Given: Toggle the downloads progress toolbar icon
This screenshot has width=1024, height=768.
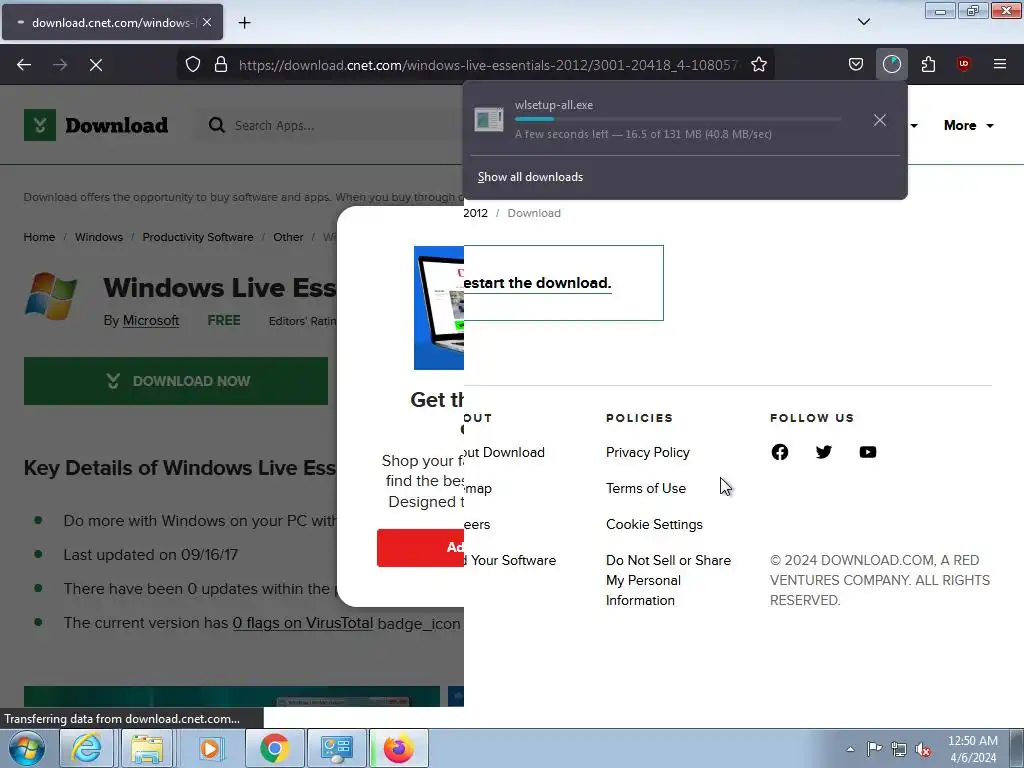Looking at the screenshot, I should pyautogui.click(x=891, y=64).
